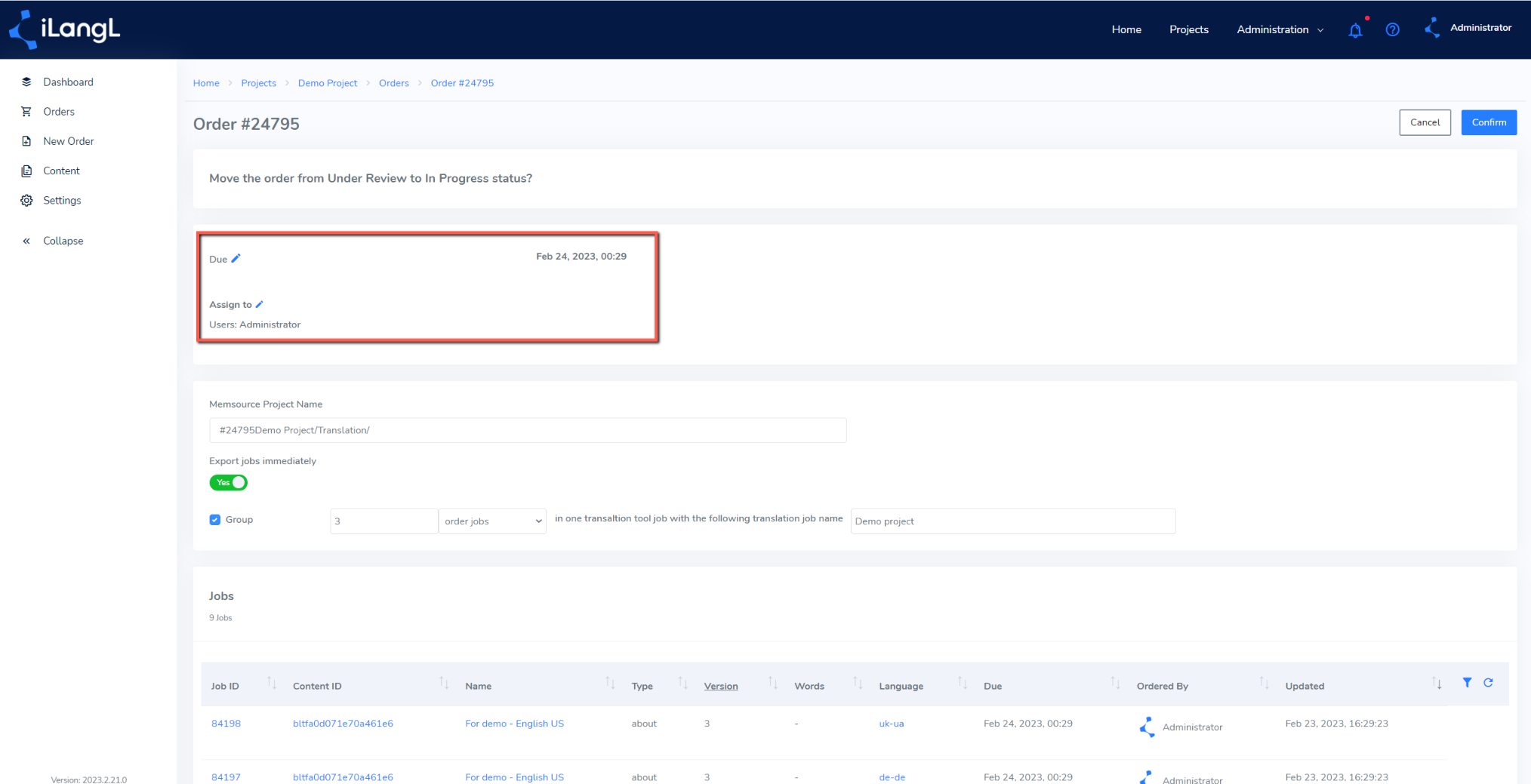Click the Settings gear icon
Screen dimensions: 1531x784
26,200
